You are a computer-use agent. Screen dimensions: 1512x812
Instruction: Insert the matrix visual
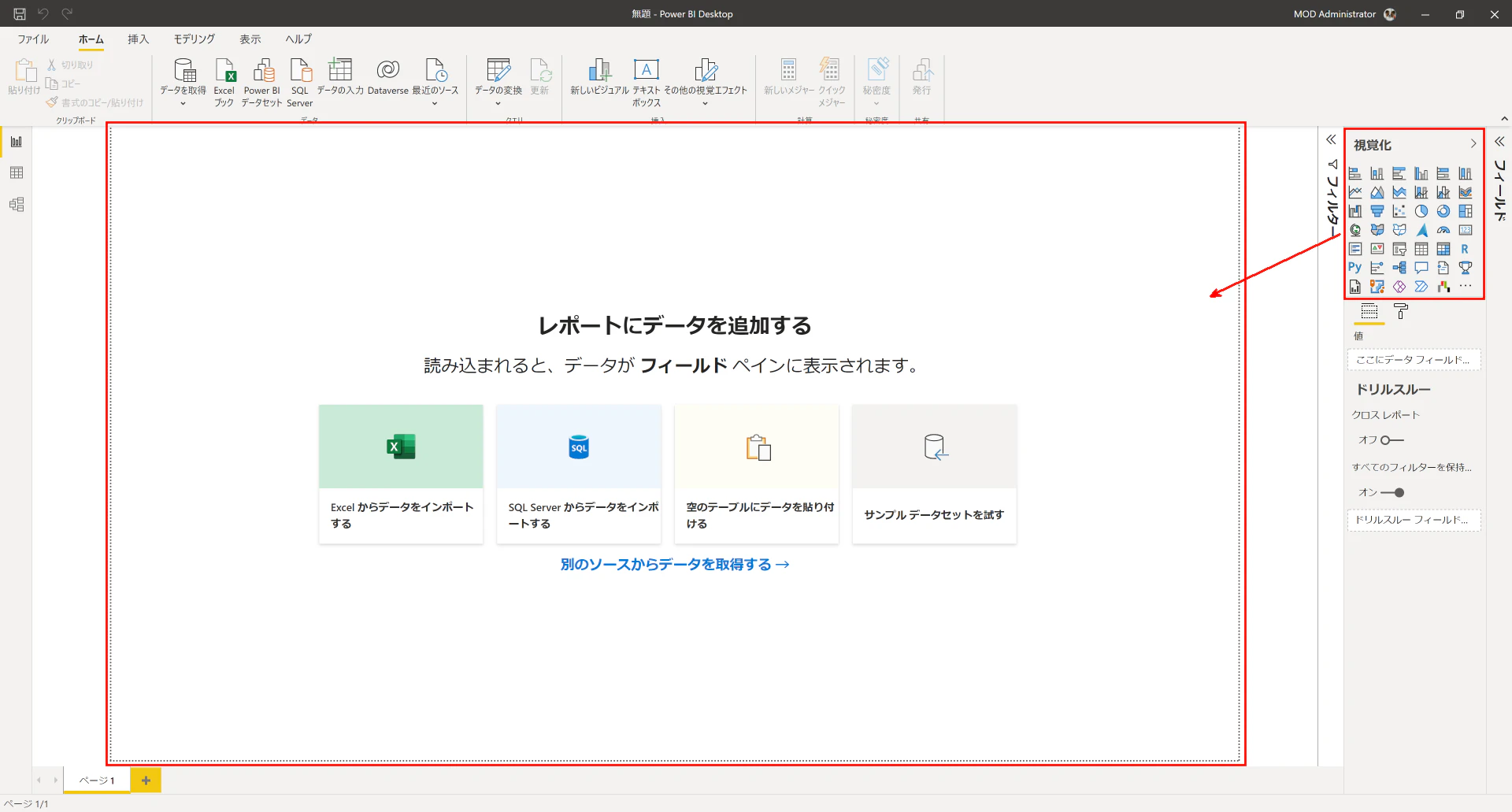click(1443, 249)
